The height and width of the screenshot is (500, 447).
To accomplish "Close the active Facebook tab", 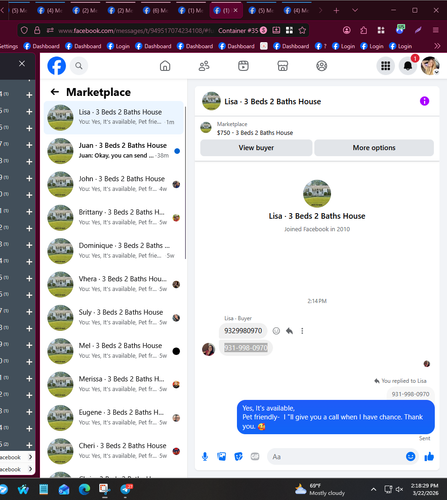I will coord(236,11).
